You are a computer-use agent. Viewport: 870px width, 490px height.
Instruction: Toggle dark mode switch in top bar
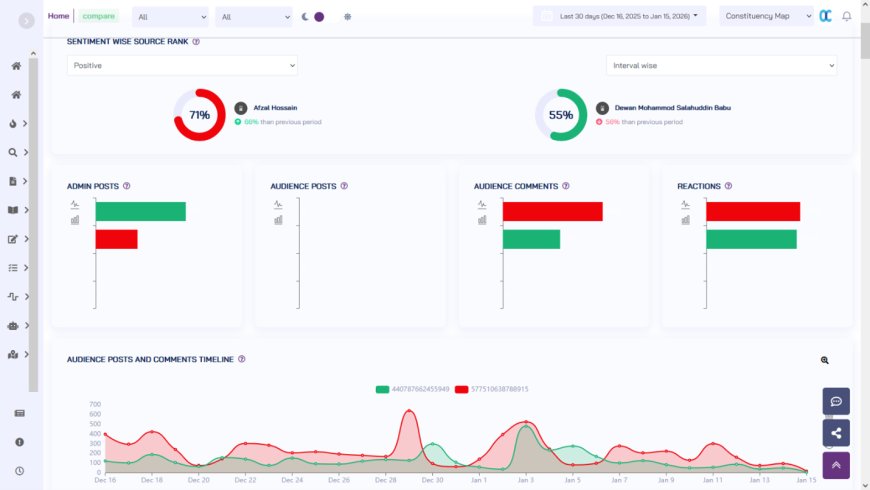(313, 17)
